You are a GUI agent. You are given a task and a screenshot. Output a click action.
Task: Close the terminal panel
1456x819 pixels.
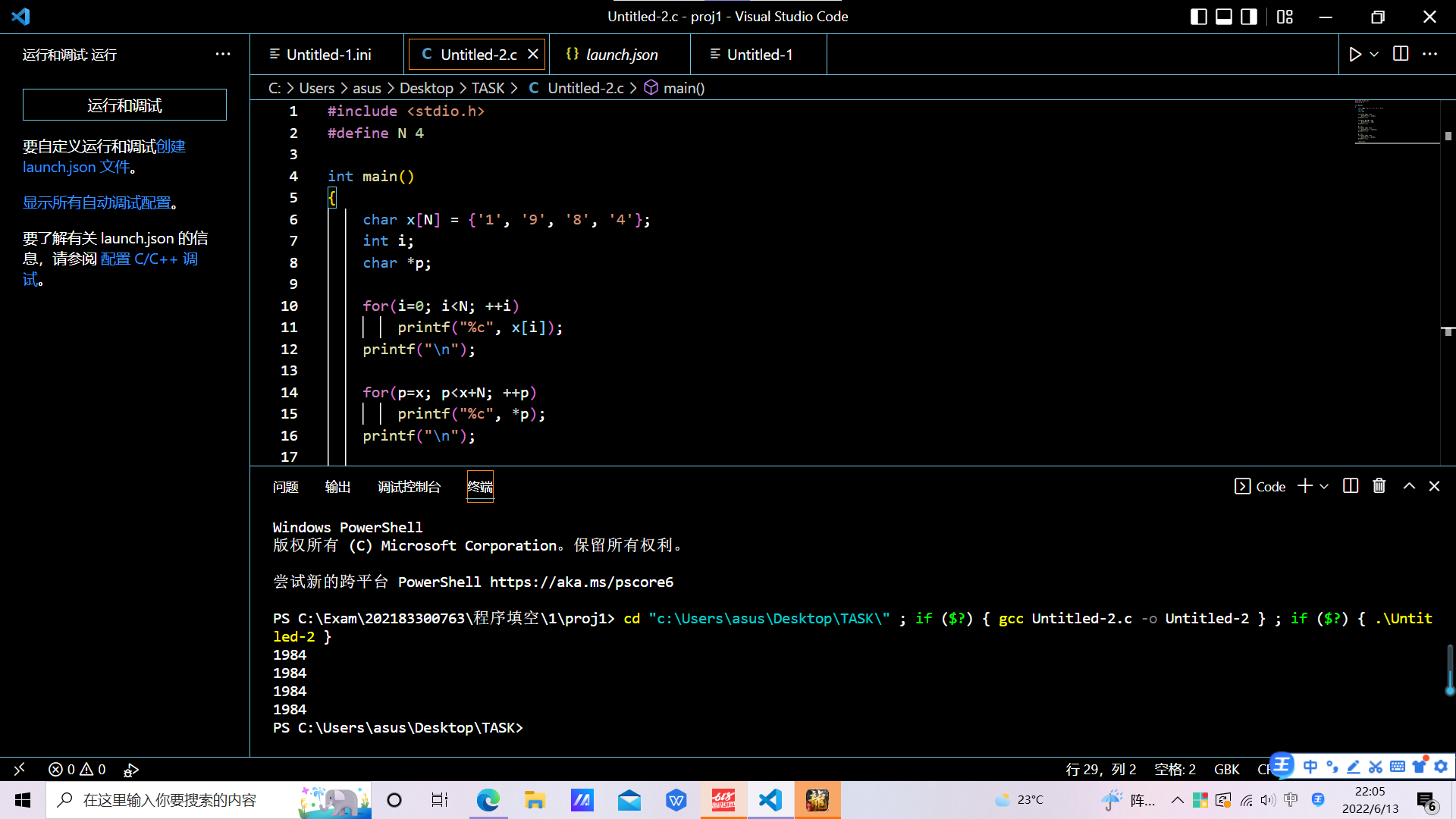1434,486
